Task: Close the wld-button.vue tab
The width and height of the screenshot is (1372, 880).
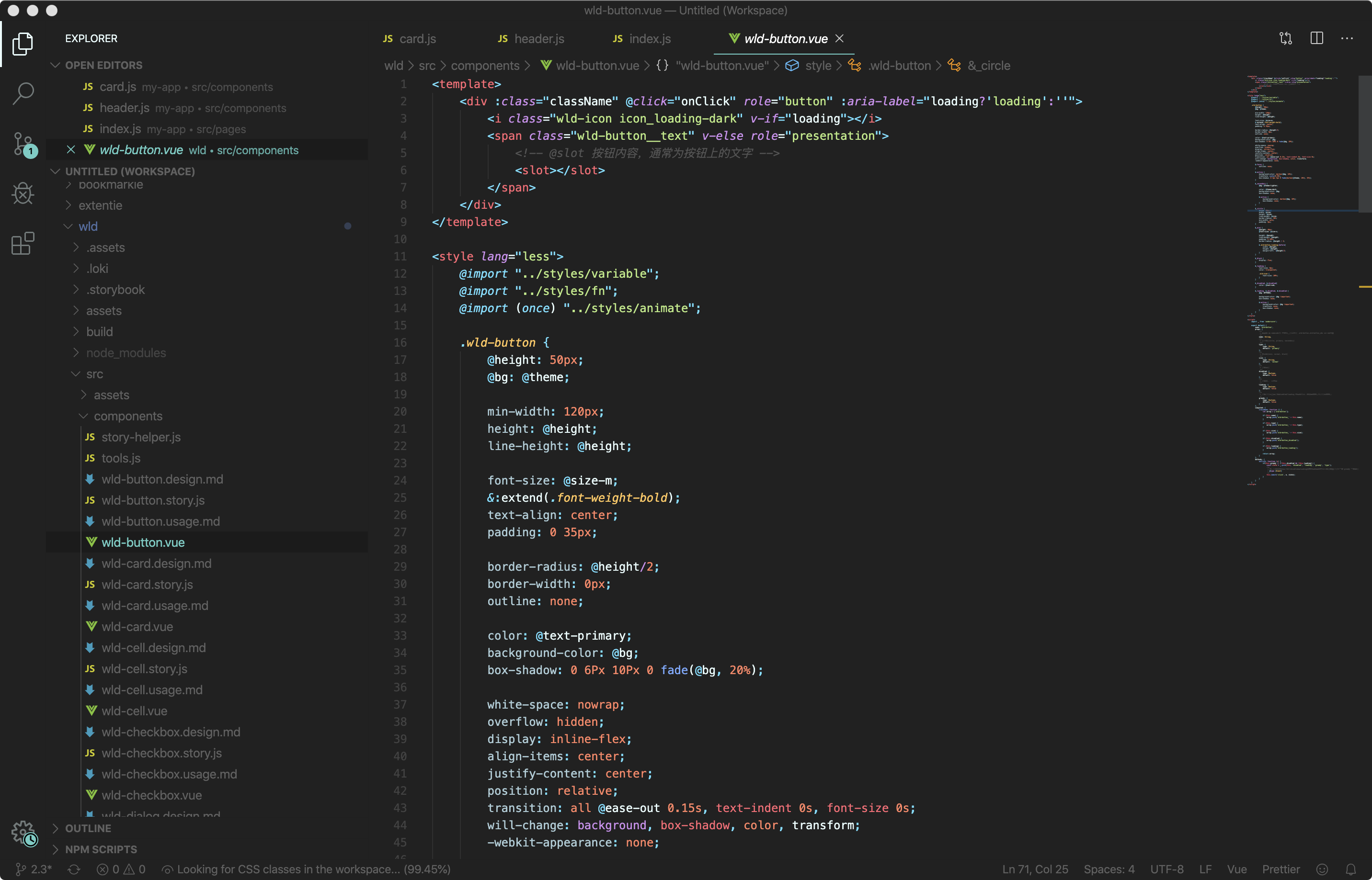Action: 839,38
